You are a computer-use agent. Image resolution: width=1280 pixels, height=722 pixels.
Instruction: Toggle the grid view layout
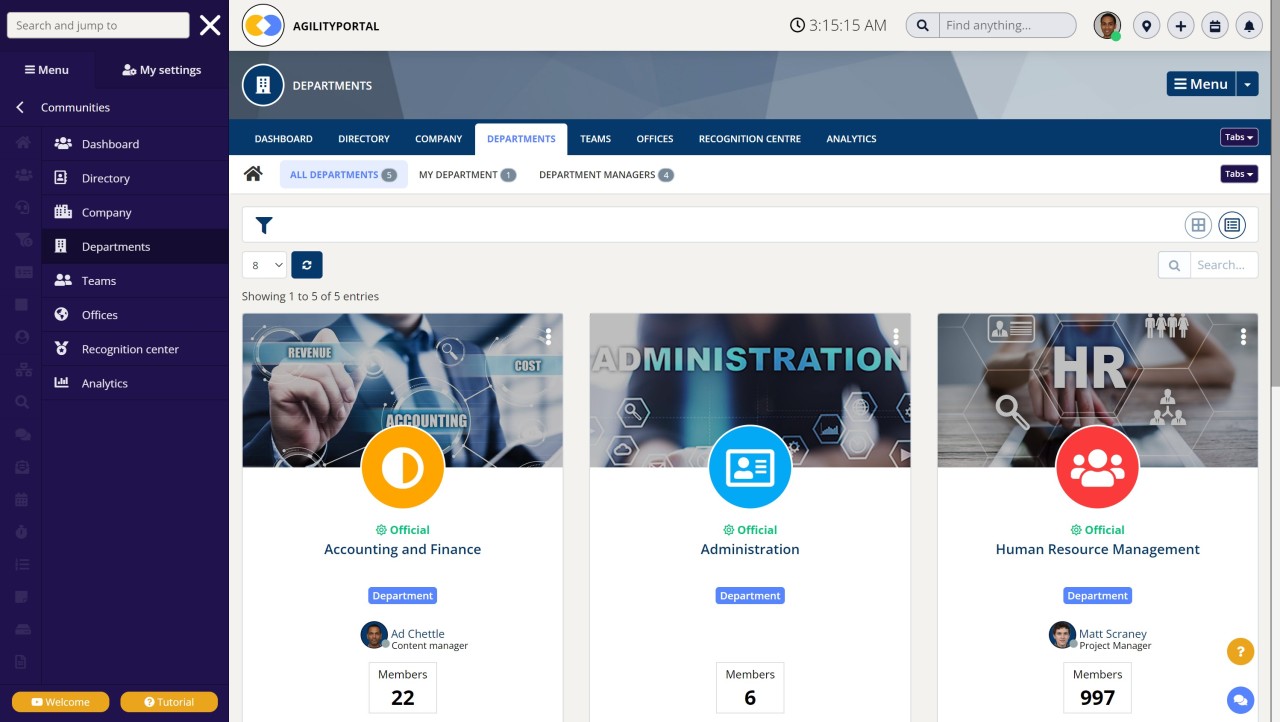1198,225
